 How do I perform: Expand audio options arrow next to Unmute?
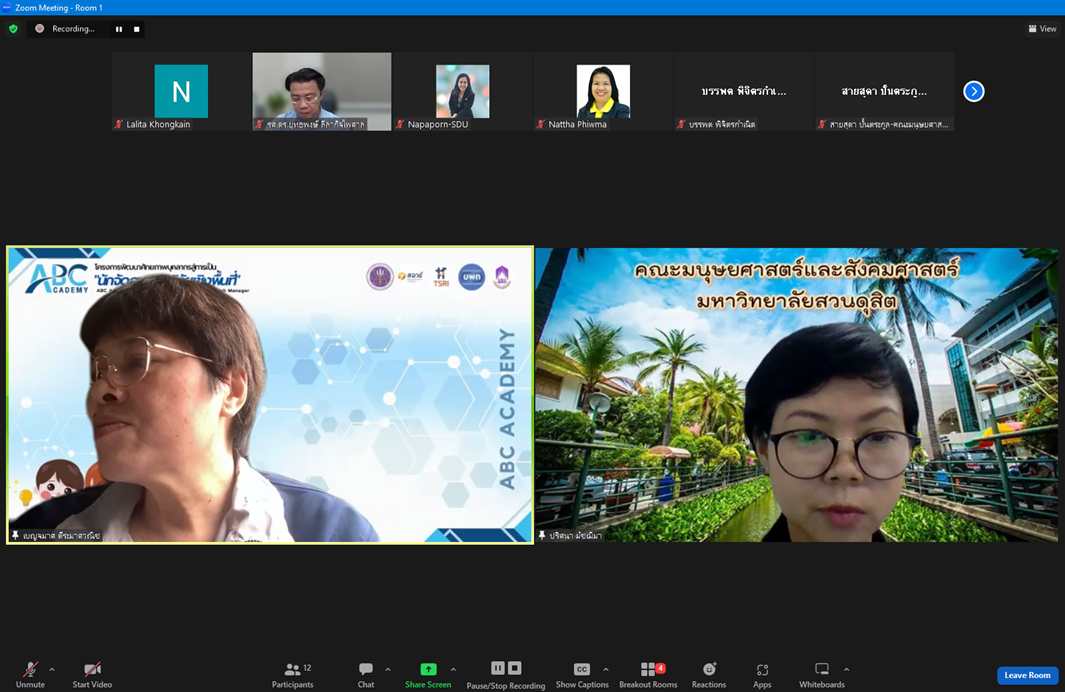(52, 670)
